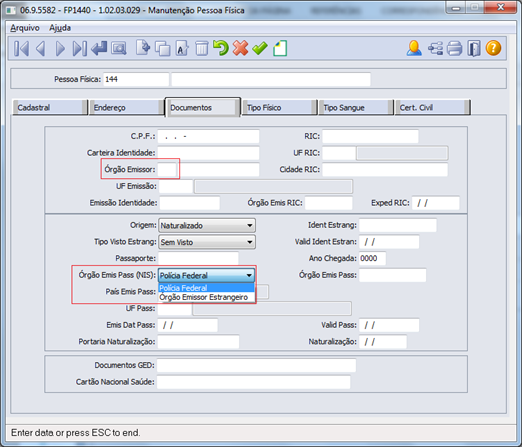Image resolution: width=522 pixels, height=447 pixels.
Task: Click the Cidade RIC field
Action: (385, 170)
